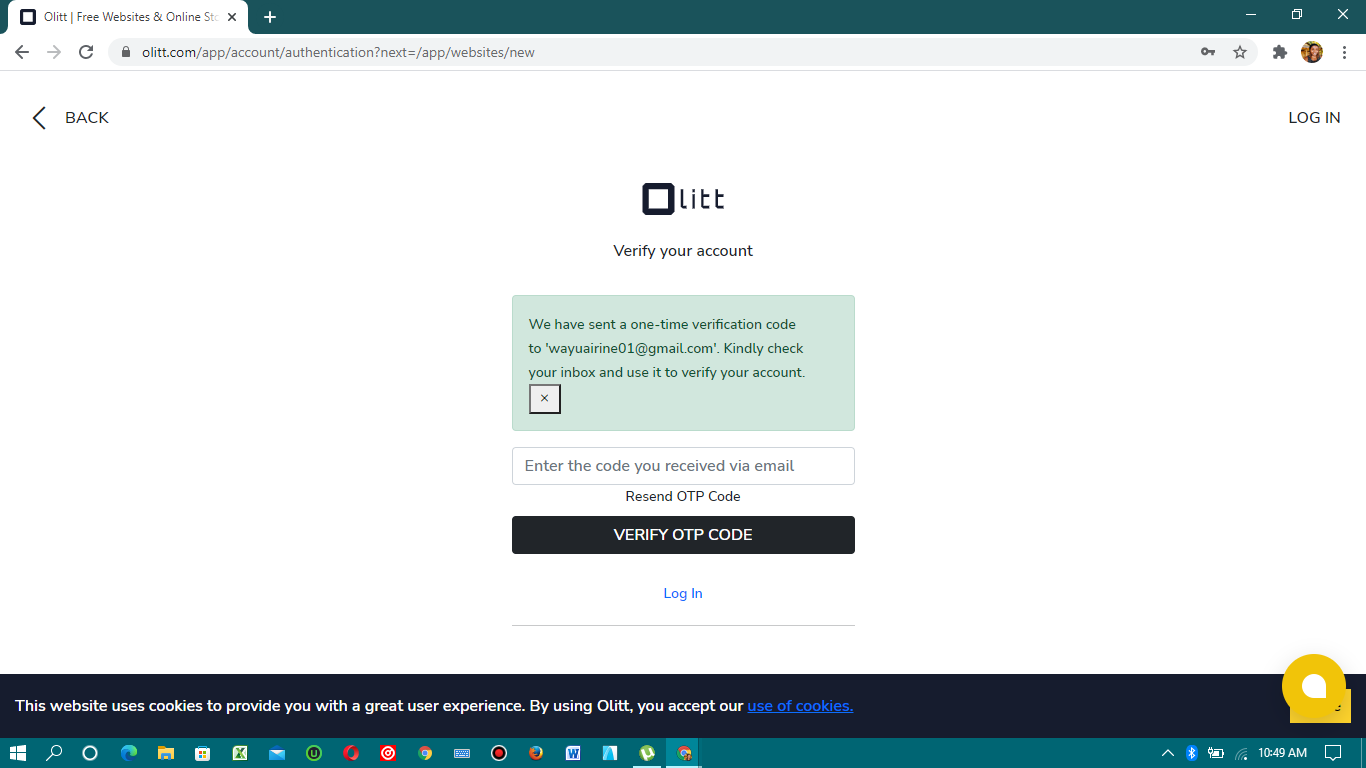
Task: Open on-screen keyboard taskbar icon
Action: pos(462,753)
